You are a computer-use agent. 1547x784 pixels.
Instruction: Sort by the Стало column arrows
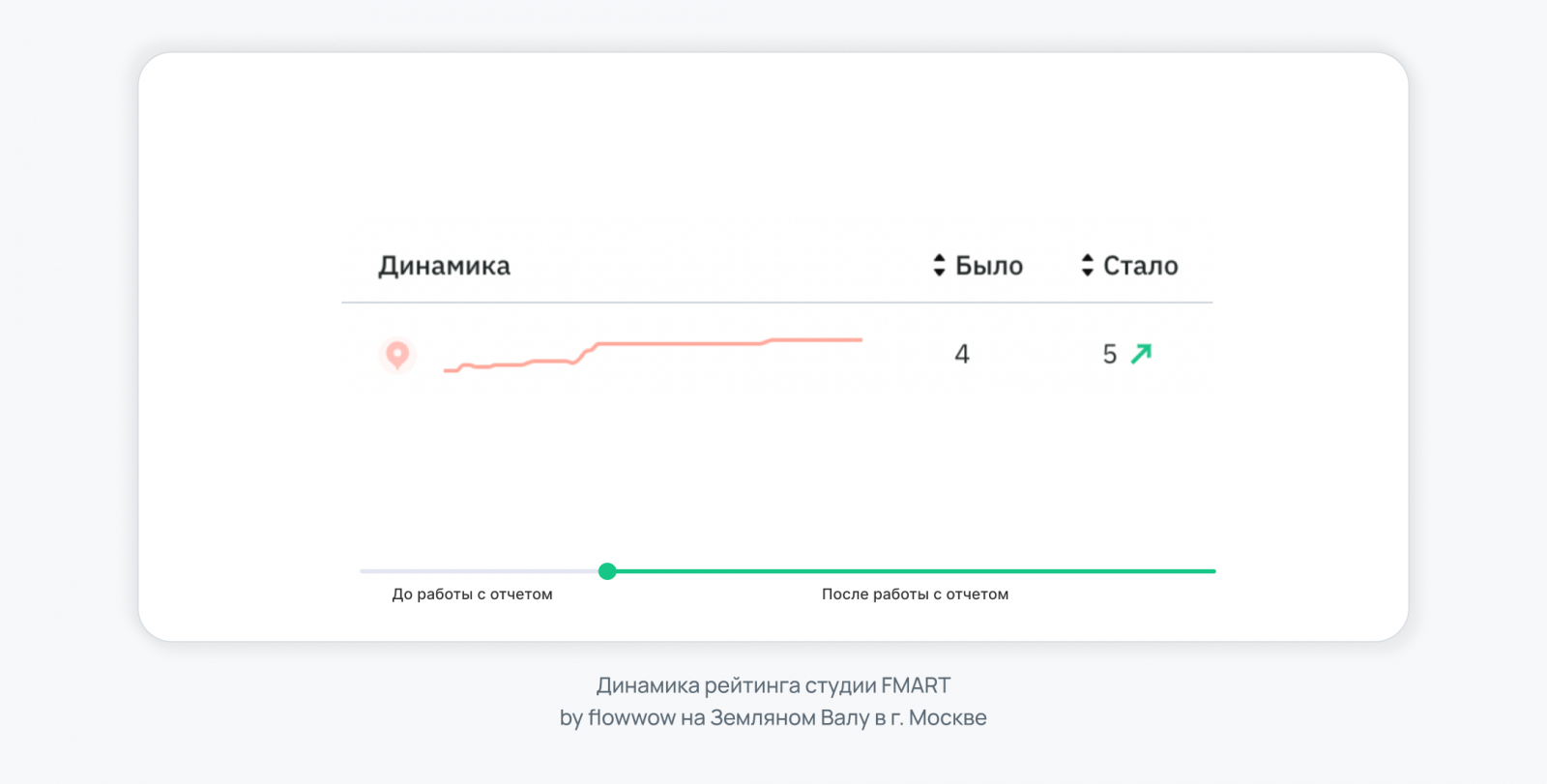(1088, 266)
